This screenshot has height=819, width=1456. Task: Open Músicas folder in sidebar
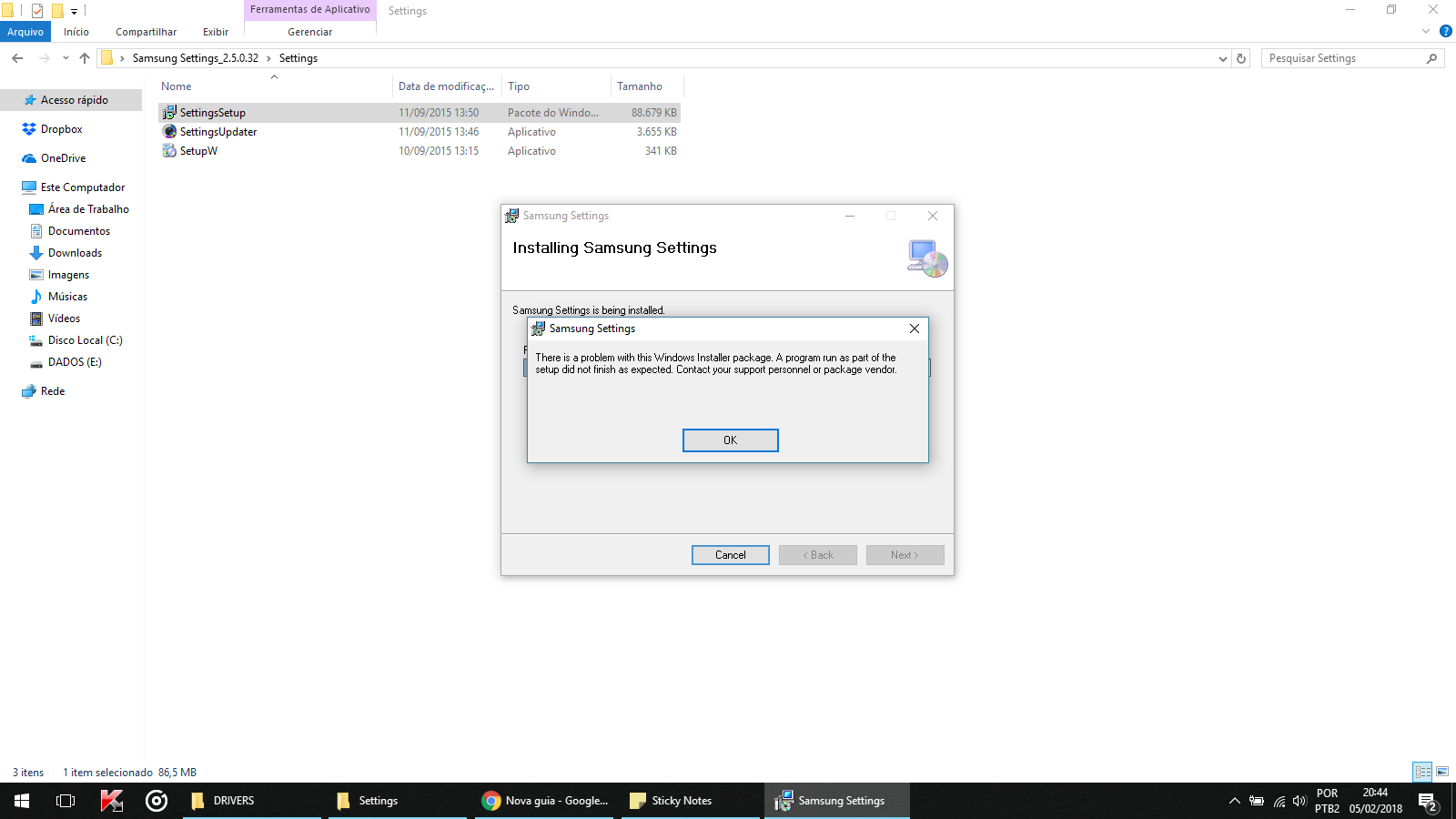[67, 297]
